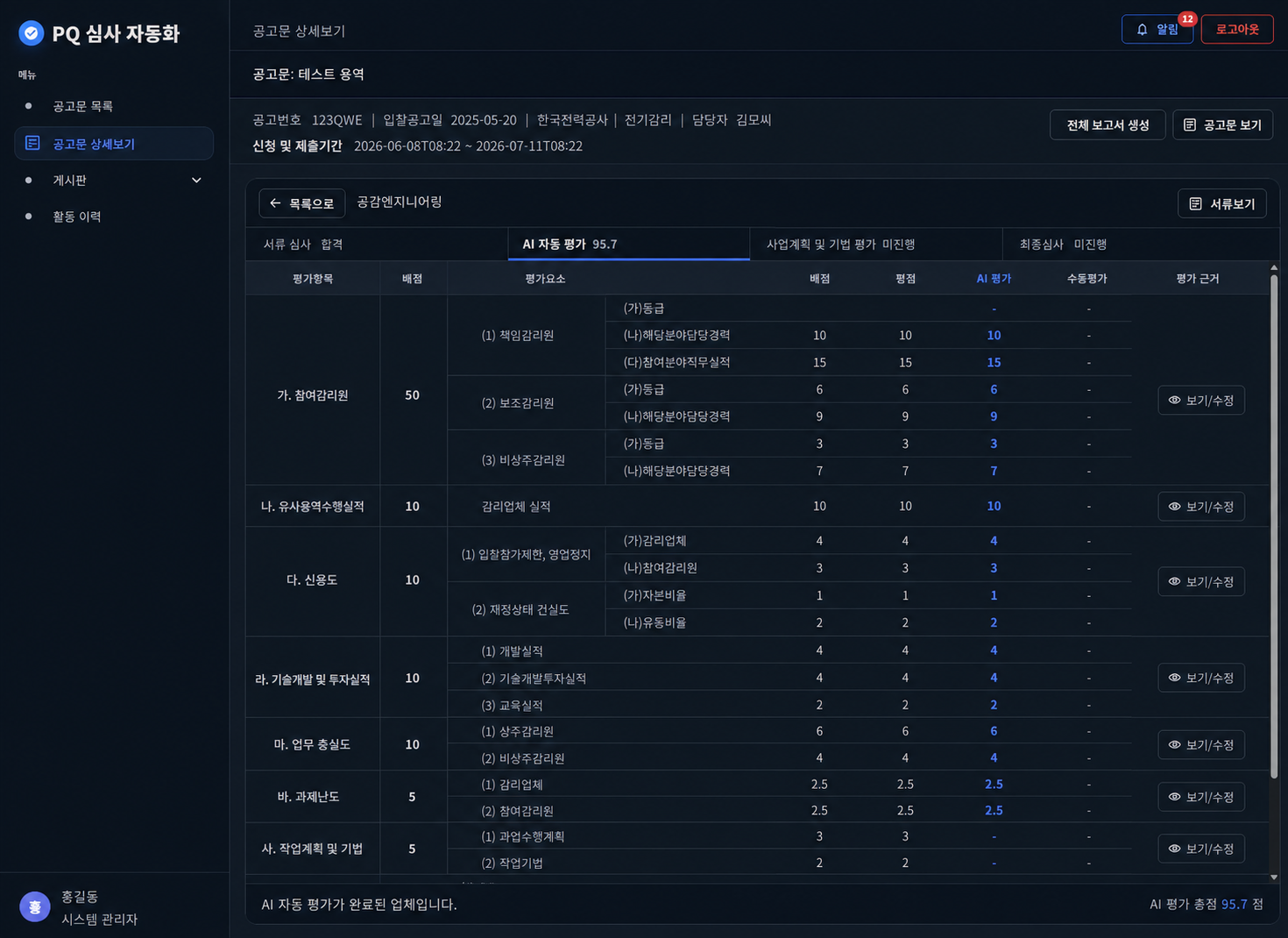This screenshot has width=1288, height=938.
Task: Click eye icon for 가. 참여감리원 row
Action: pyautogui.click(x=1174, y=401)
